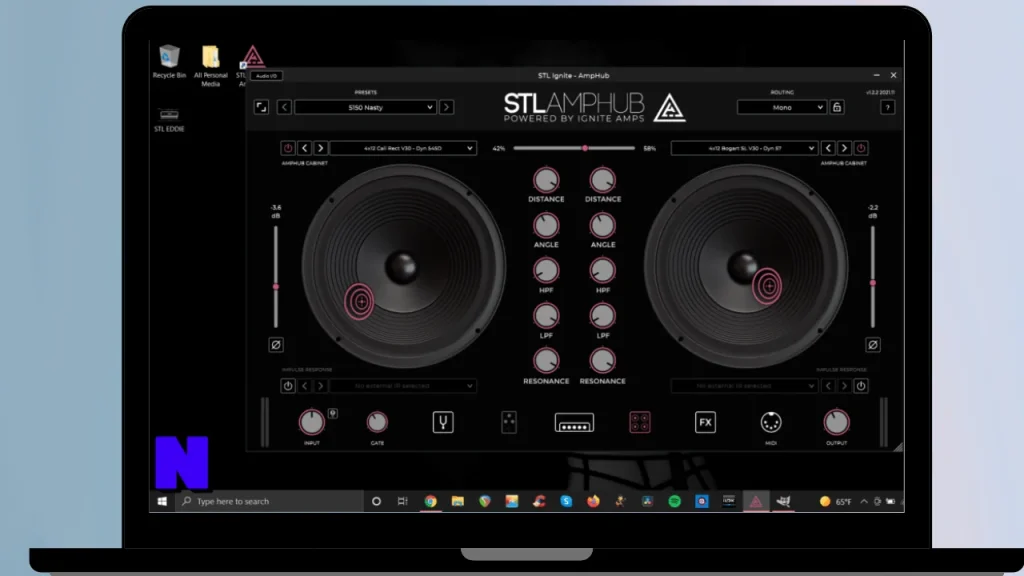Open right cabinet dropdown 4x12 Bogart SL V30
1024x576 pixels.
tap(744, 148)
